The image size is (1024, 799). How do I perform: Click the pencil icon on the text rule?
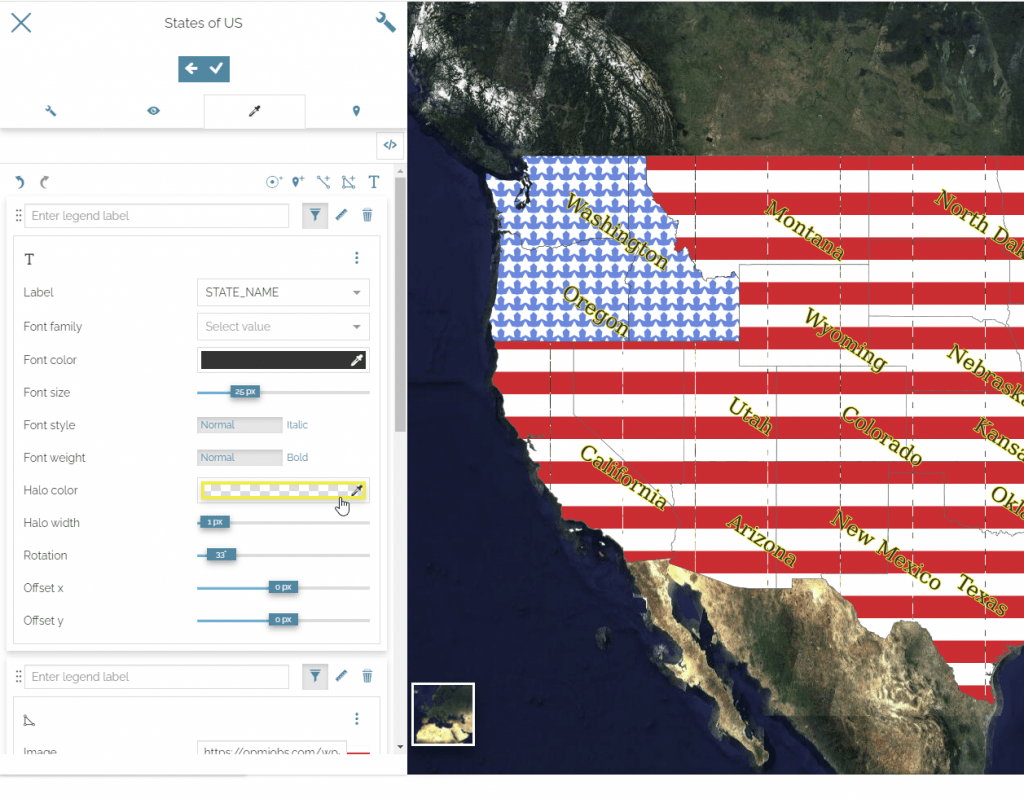[342, 215]
